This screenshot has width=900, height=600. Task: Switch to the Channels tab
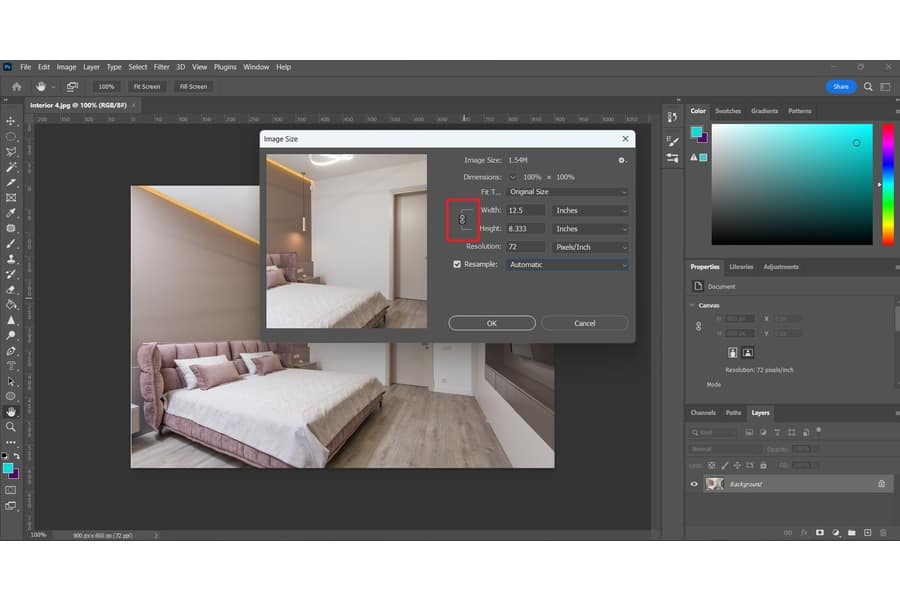click(703, 413)
